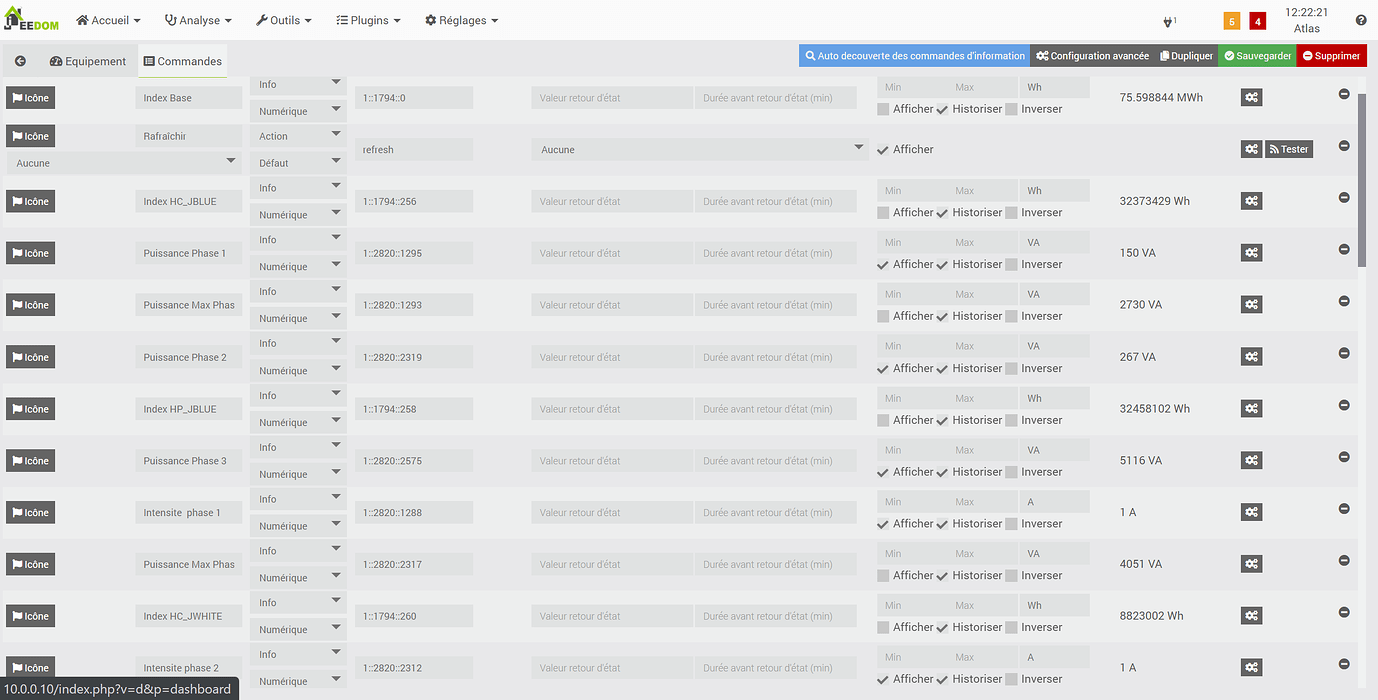Toggle Afficher checkbox for Index Base
The height and width of the screenshot is (700, 1378).
pyautogui.click(x=883, y=109)
